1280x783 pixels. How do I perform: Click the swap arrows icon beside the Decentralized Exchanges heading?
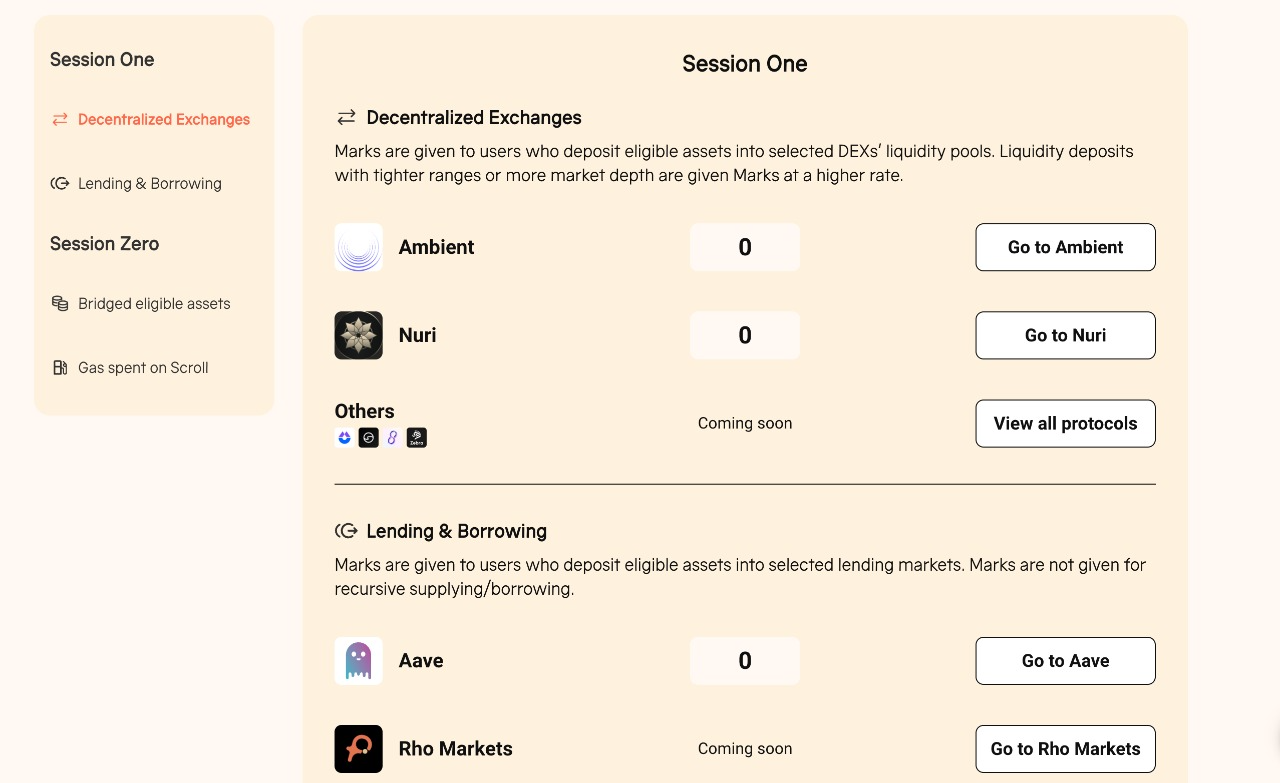pos(346,117)
